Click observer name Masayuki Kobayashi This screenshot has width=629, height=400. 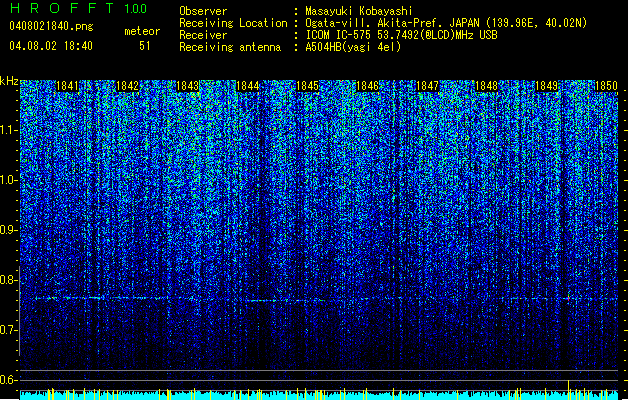(x=359, y=11)
